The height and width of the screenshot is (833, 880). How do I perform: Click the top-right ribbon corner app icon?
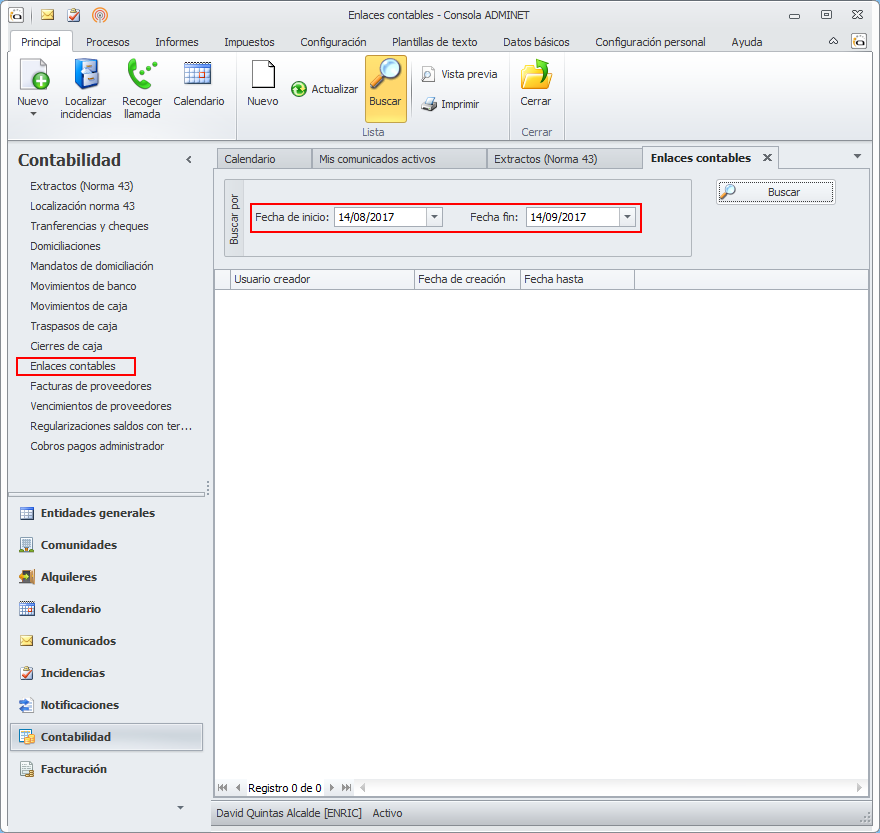point(859,42)
